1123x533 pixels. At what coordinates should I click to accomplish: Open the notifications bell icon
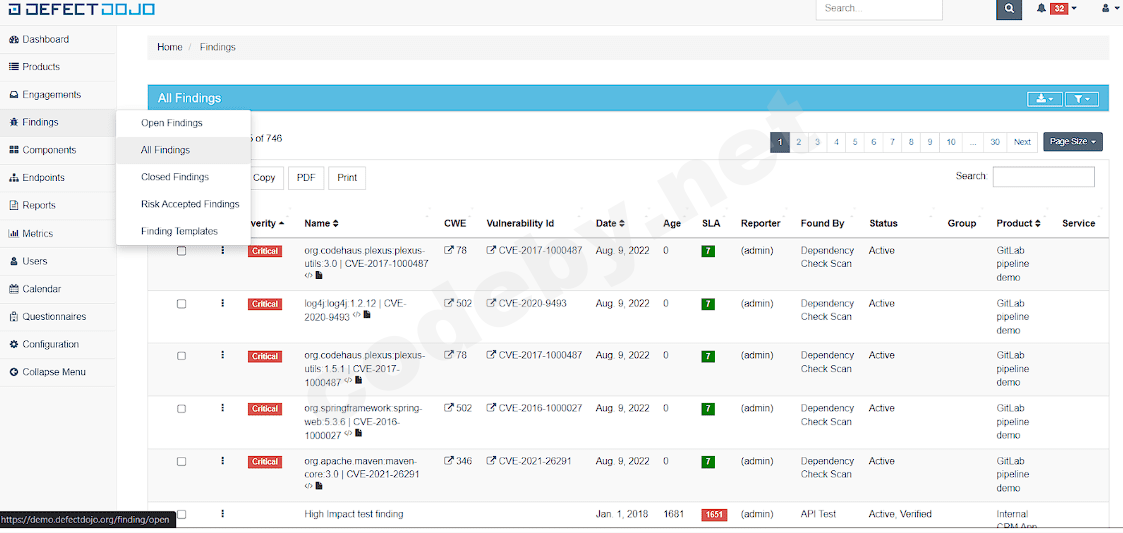point(1042,9)
